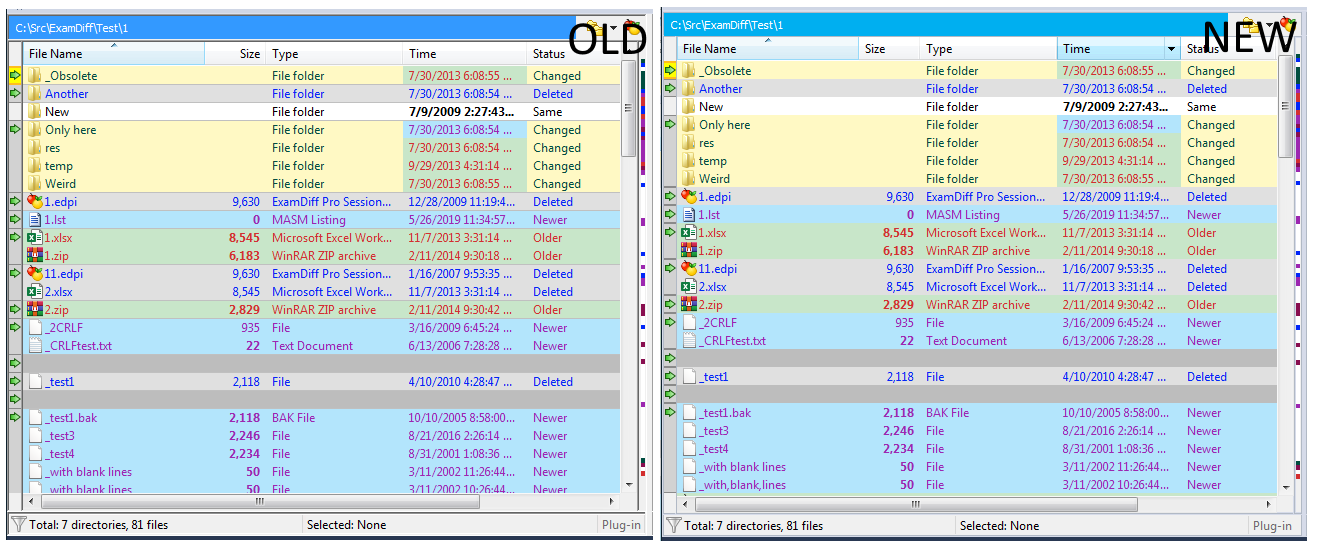The width and height of the screenshot is (1317, 545).
Task: Select the temp folder name in OLD panel
Action: click(x=59, y=166)
